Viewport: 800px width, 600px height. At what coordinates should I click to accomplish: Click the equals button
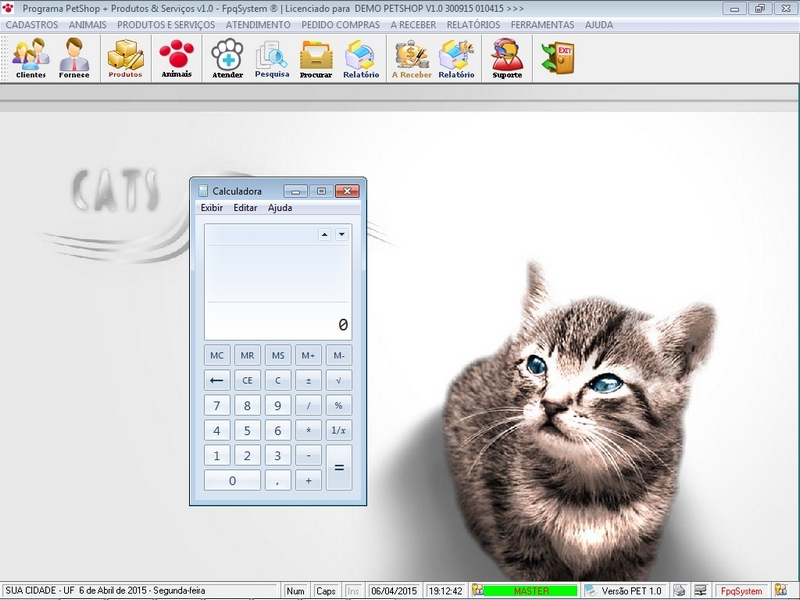click(339, 467)
